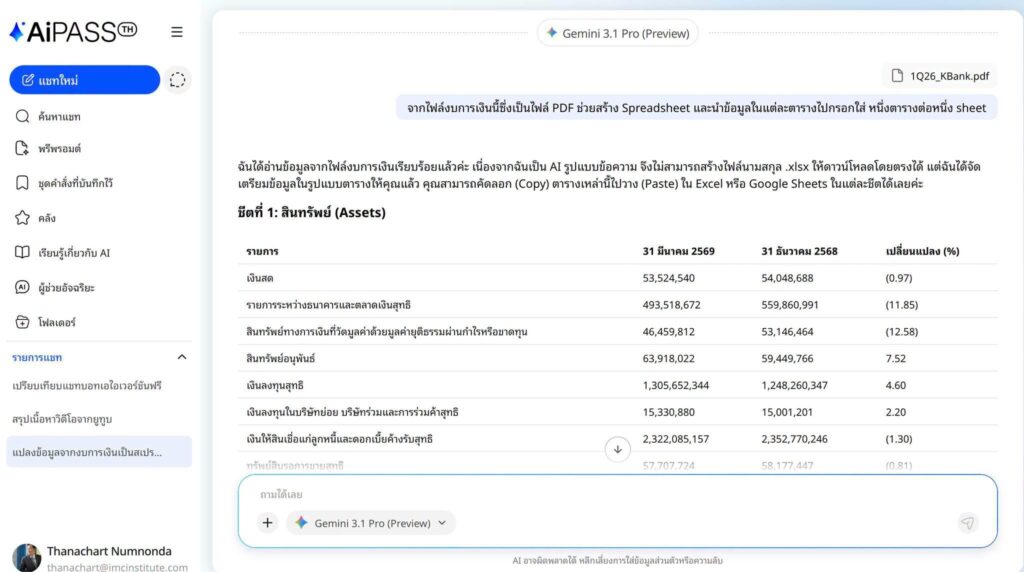This screenshot has height=572, width=1024.
Task: Click column header เปลี่ยนแปลง (%)
Action: (922, 251)
